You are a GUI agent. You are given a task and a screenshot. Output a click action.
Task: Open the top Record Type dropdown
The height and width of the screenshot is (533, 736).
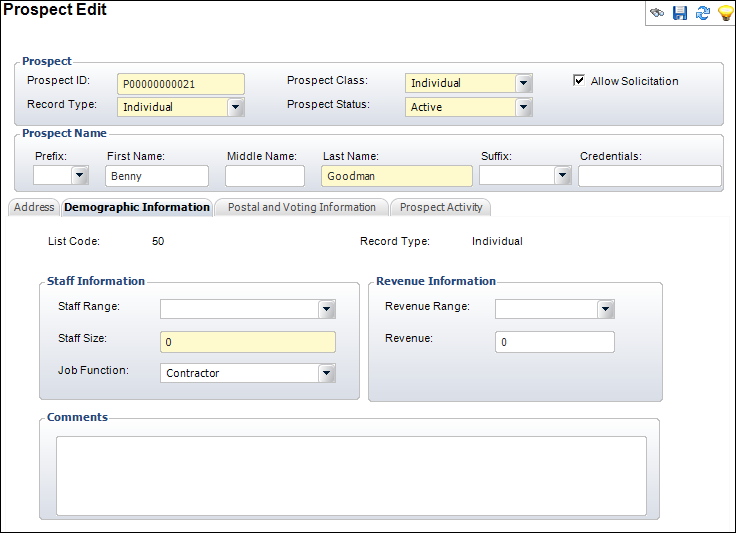pyautogui.click(x=235, y=107)
